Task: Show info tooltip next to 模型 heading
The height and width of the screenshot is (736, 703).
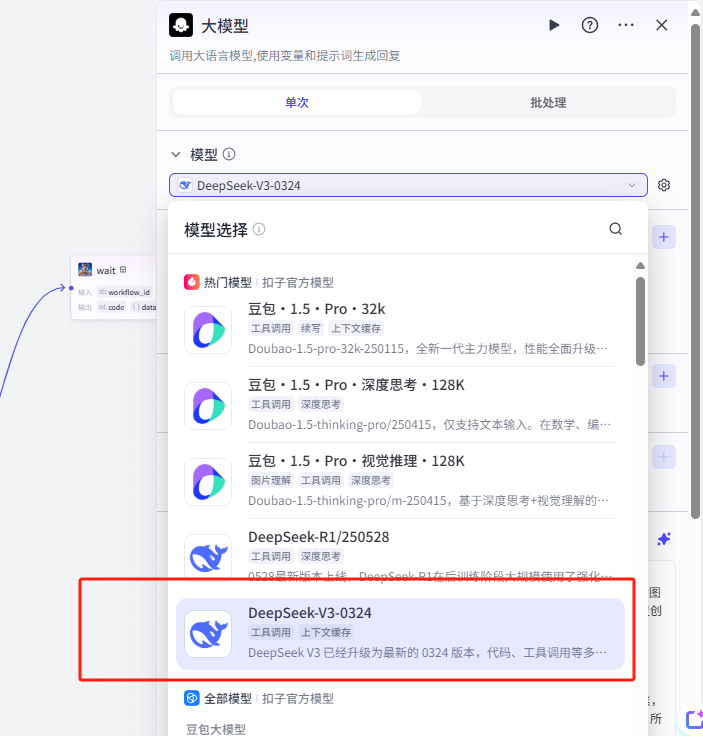Action: [229, 154]
